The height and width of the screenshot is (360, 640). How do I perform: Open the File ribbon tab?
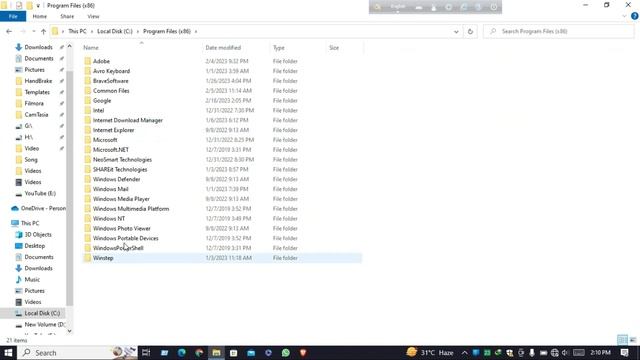tap(13, 16)
